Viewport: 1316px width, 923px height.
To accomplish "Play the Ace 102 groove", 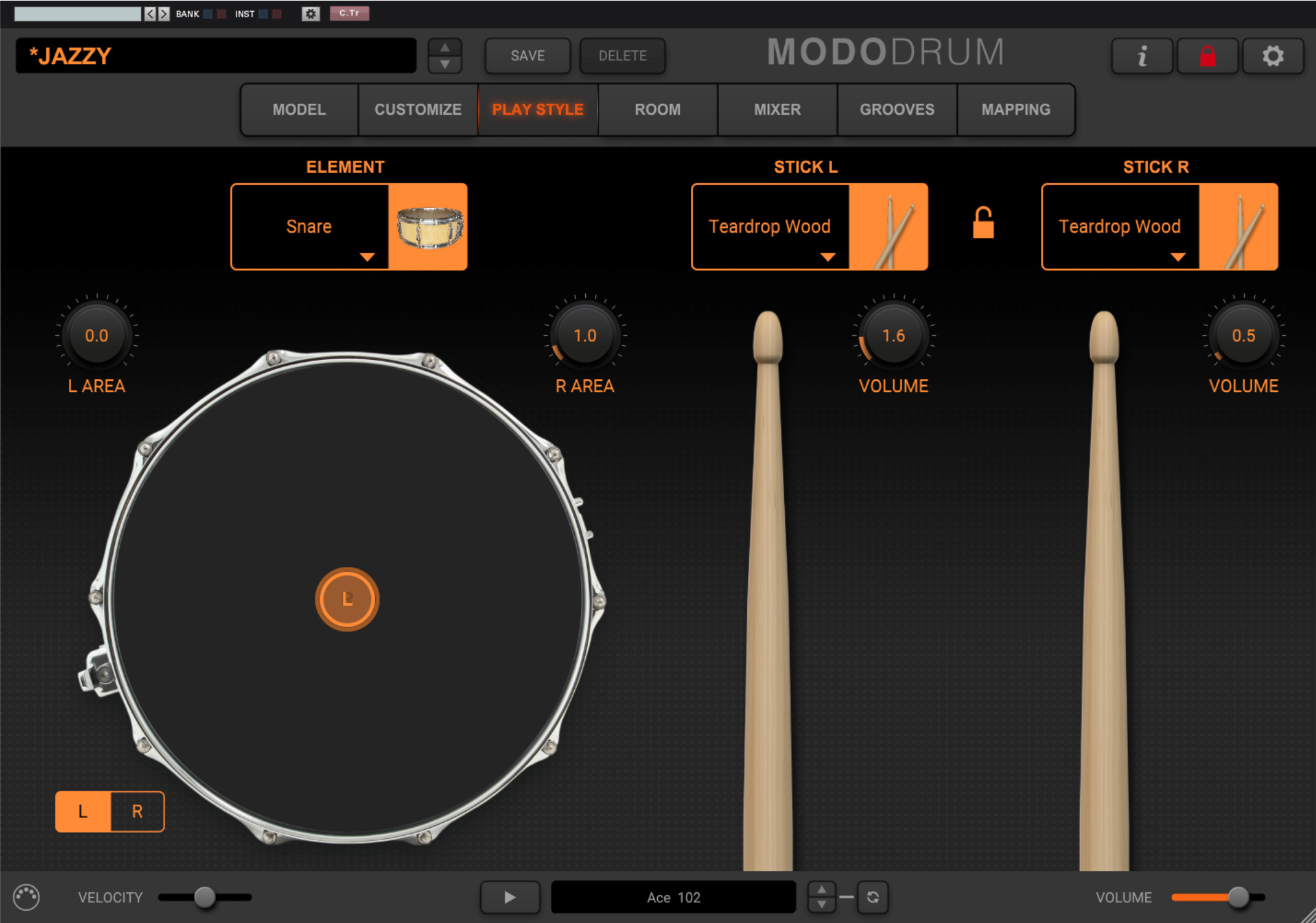I will pyautogui.click(x=510, y=897).
